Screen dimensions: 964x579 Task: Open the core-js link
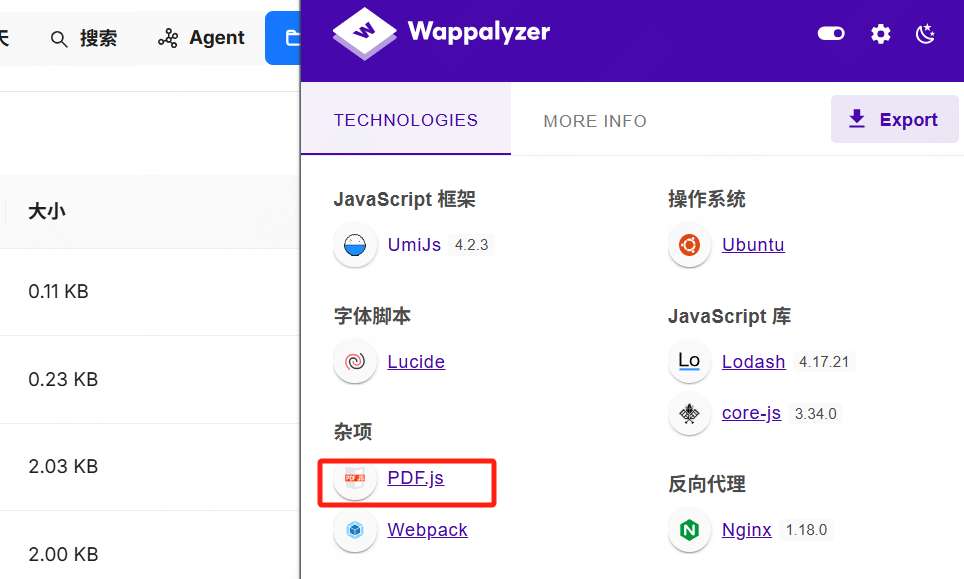(751, 413)
